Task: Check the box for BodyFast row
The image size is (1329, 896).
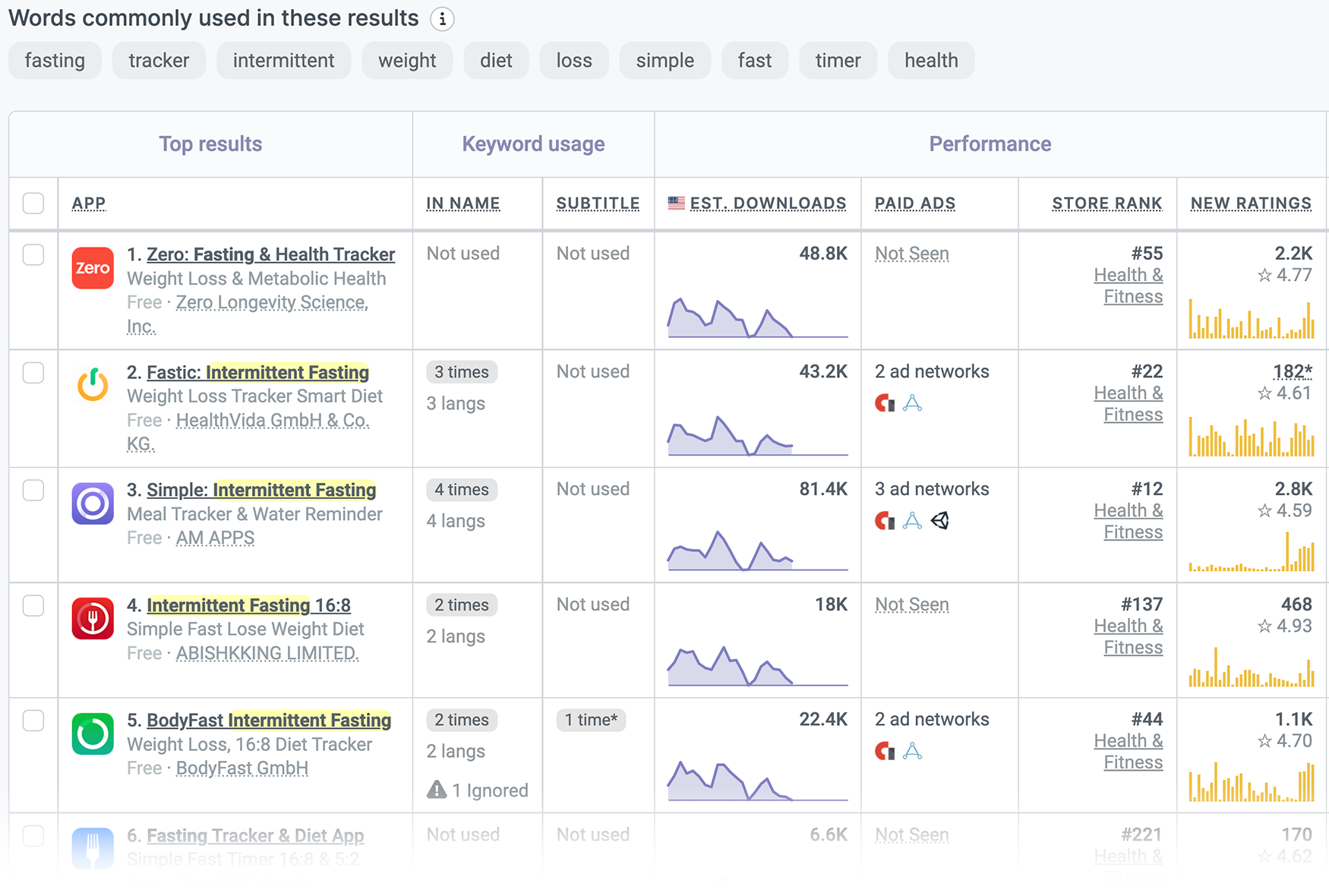Action: pos(33,721)
